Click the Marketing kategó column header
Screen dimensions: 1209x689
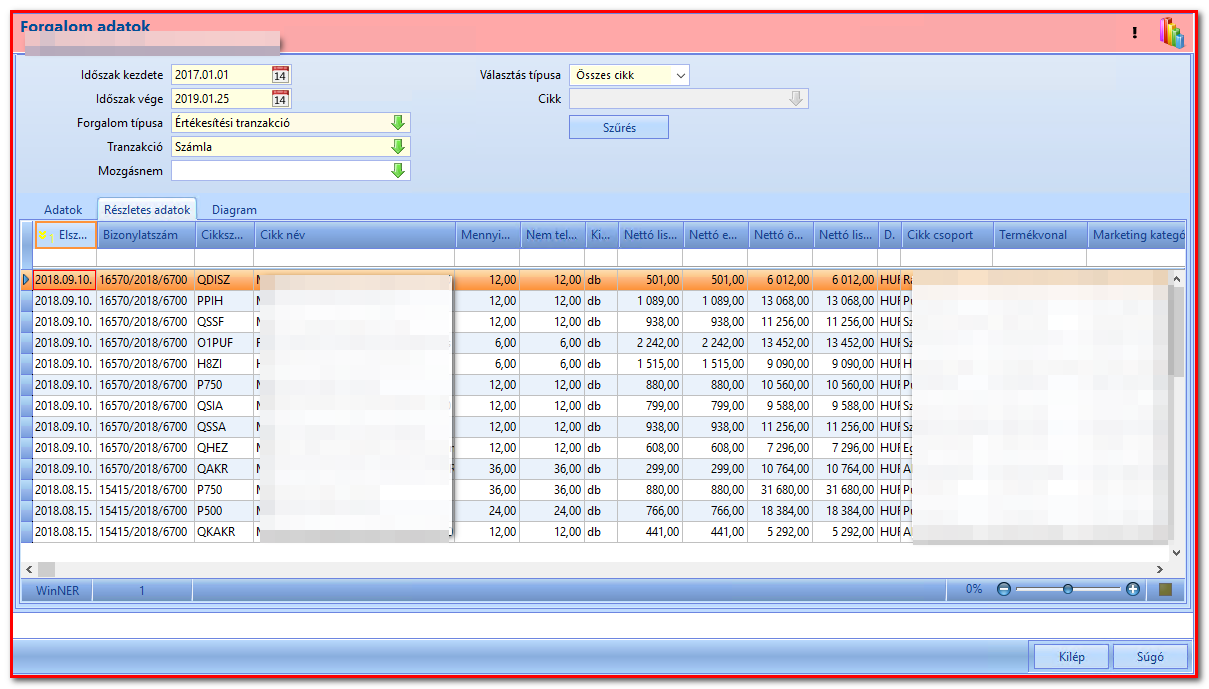[1137, 236]
